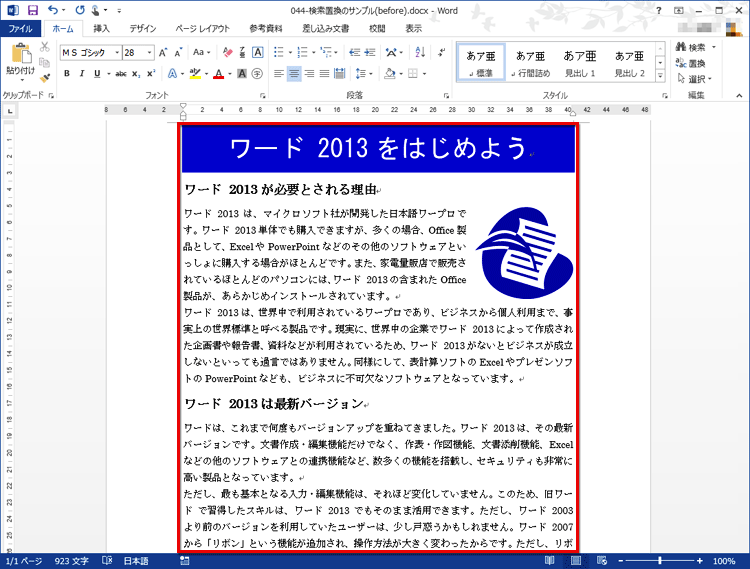Apply the 見出し 1 style

tap(580, 62)
